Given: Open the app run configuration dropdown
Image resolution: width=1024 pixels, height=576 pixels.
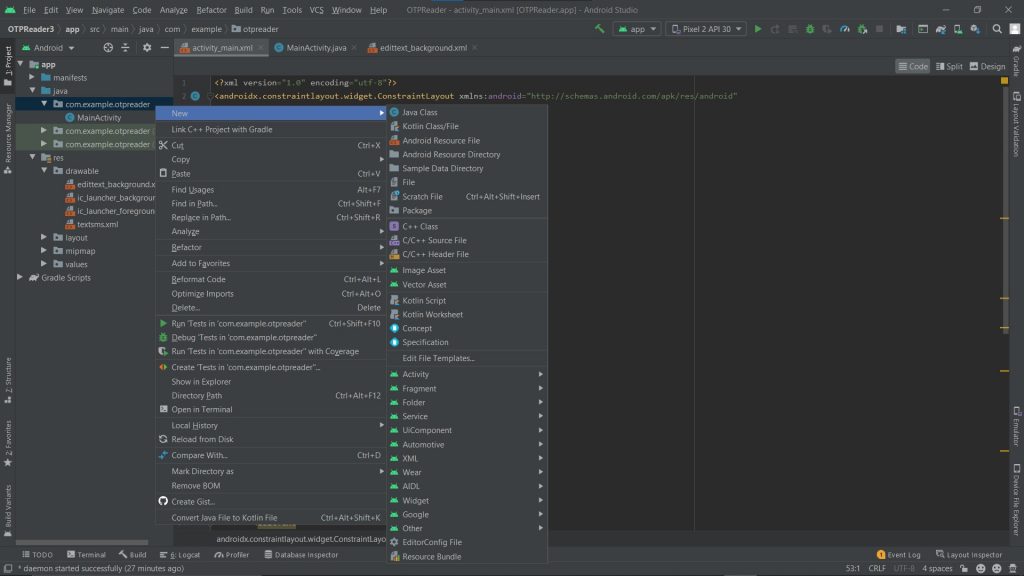Looking at the screenshot, I should pyautogui.click(x=637, y=29).
